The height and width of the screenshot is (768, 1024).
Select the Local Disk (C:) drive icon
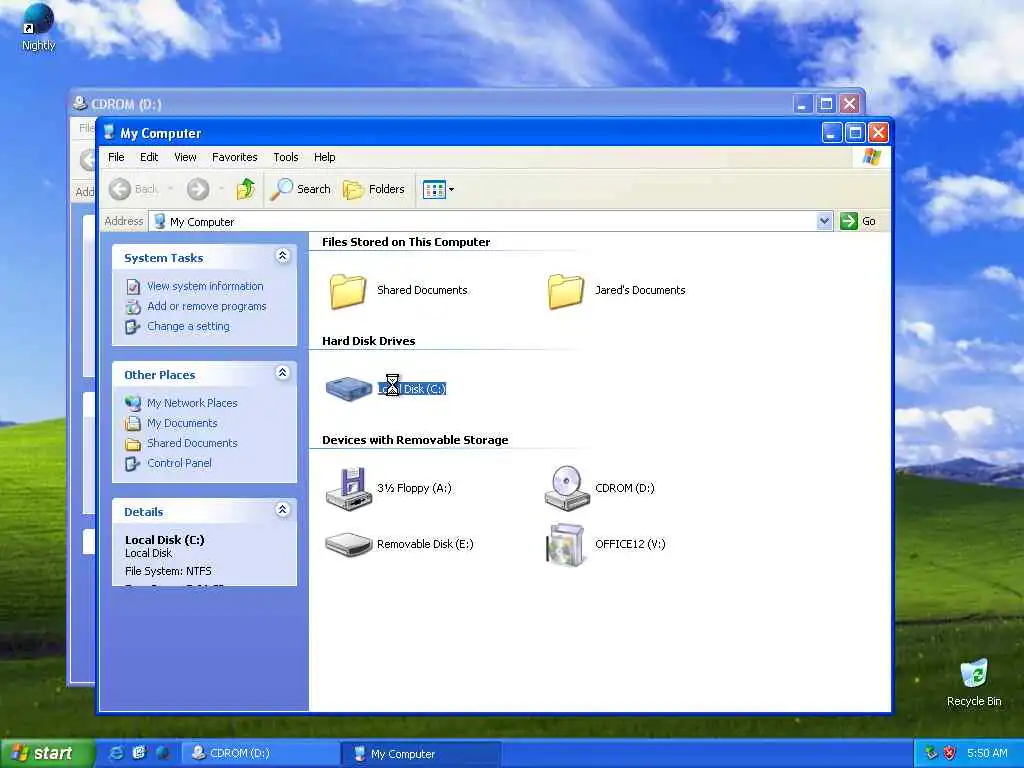click(349, 389)
